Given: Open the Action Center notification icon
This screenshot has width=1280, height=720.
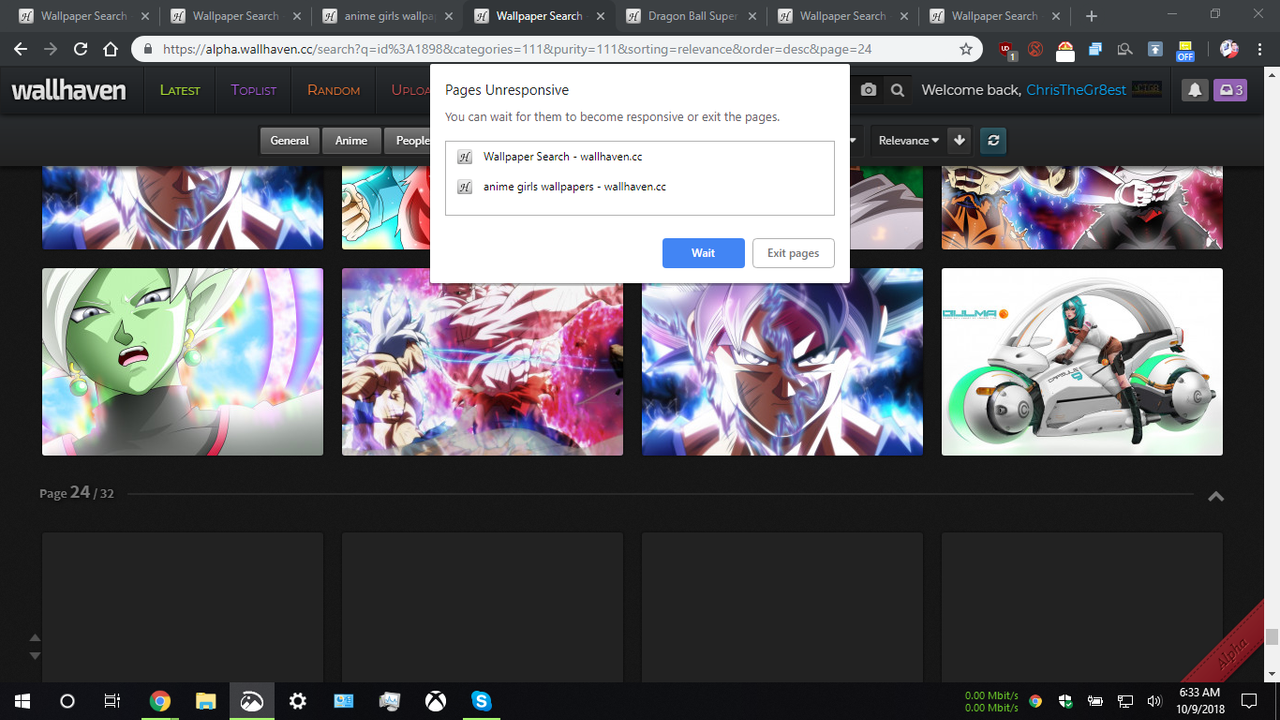Looking at the screenshot, I should (x=1249, y=701).
